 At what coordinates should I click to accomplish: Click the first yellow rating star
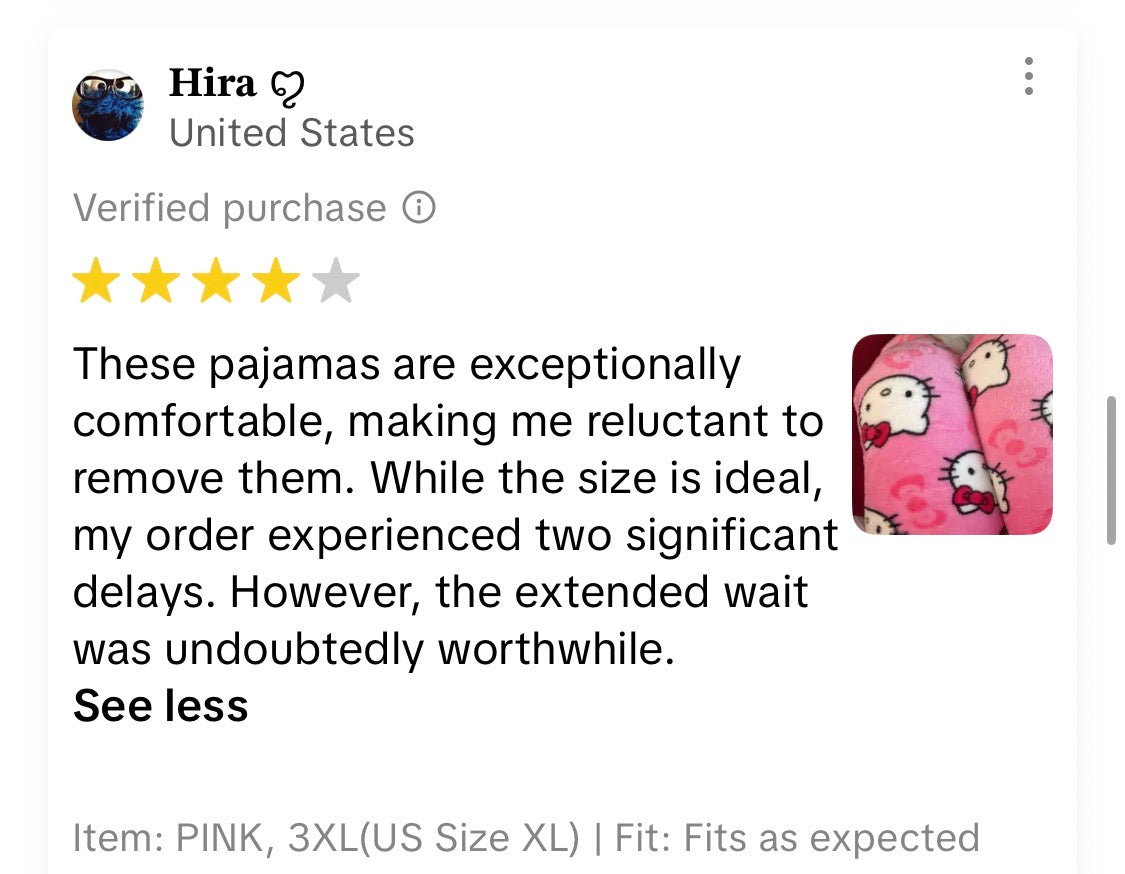point(96,282)
